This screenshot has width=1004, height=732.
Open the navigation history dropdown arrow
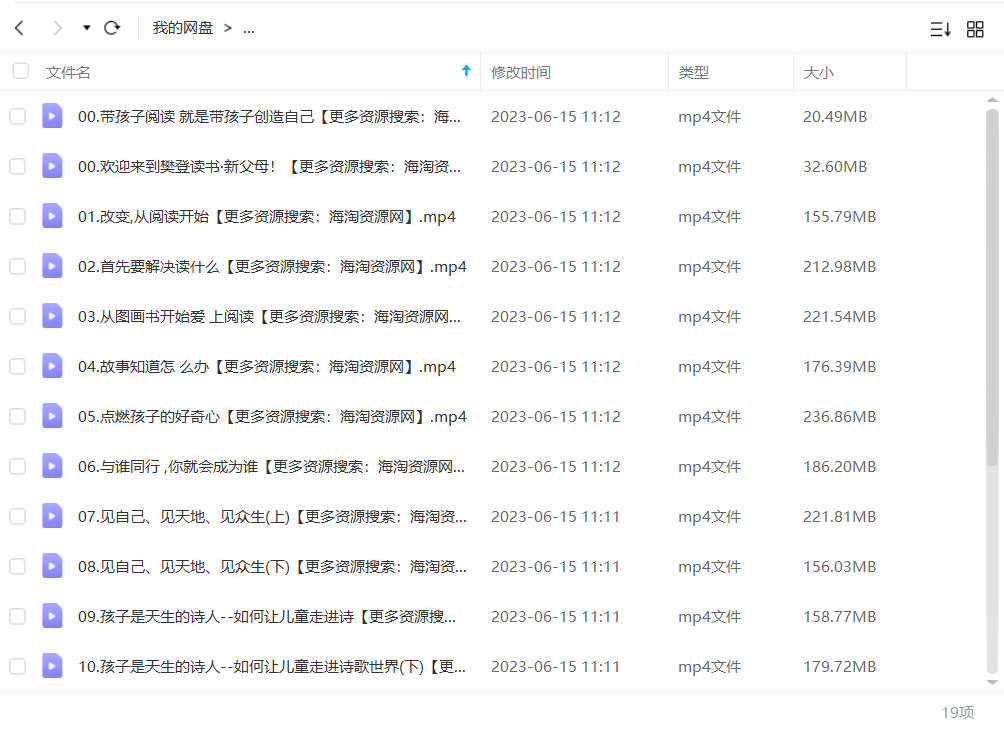pos(86,28)
